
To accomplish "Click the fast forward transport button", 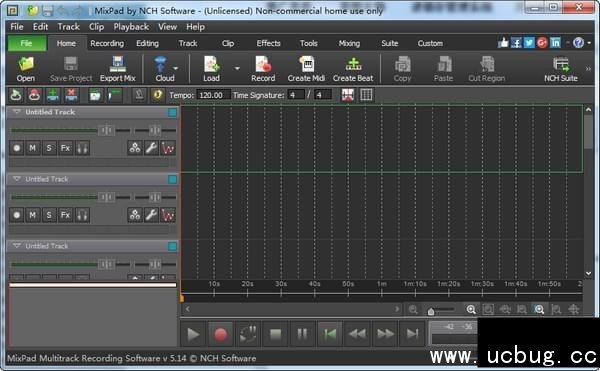I will coord(385,334).
